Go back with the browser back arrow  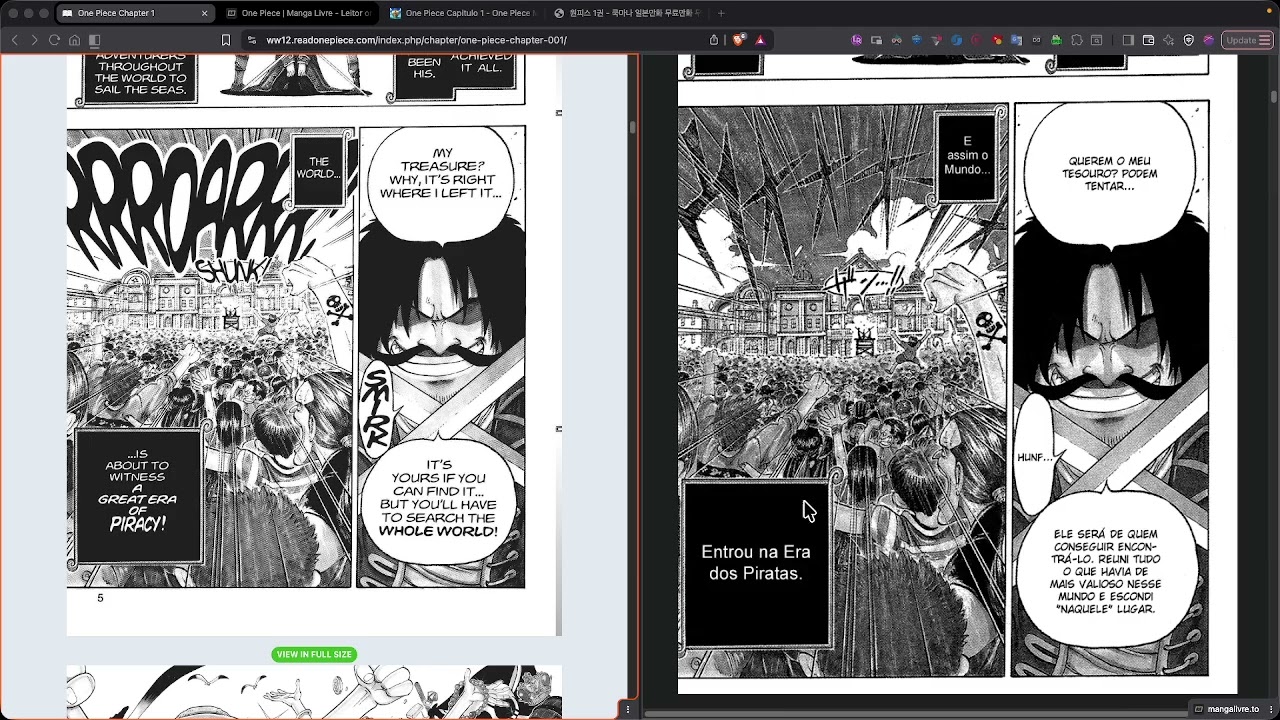coord(14,40)
